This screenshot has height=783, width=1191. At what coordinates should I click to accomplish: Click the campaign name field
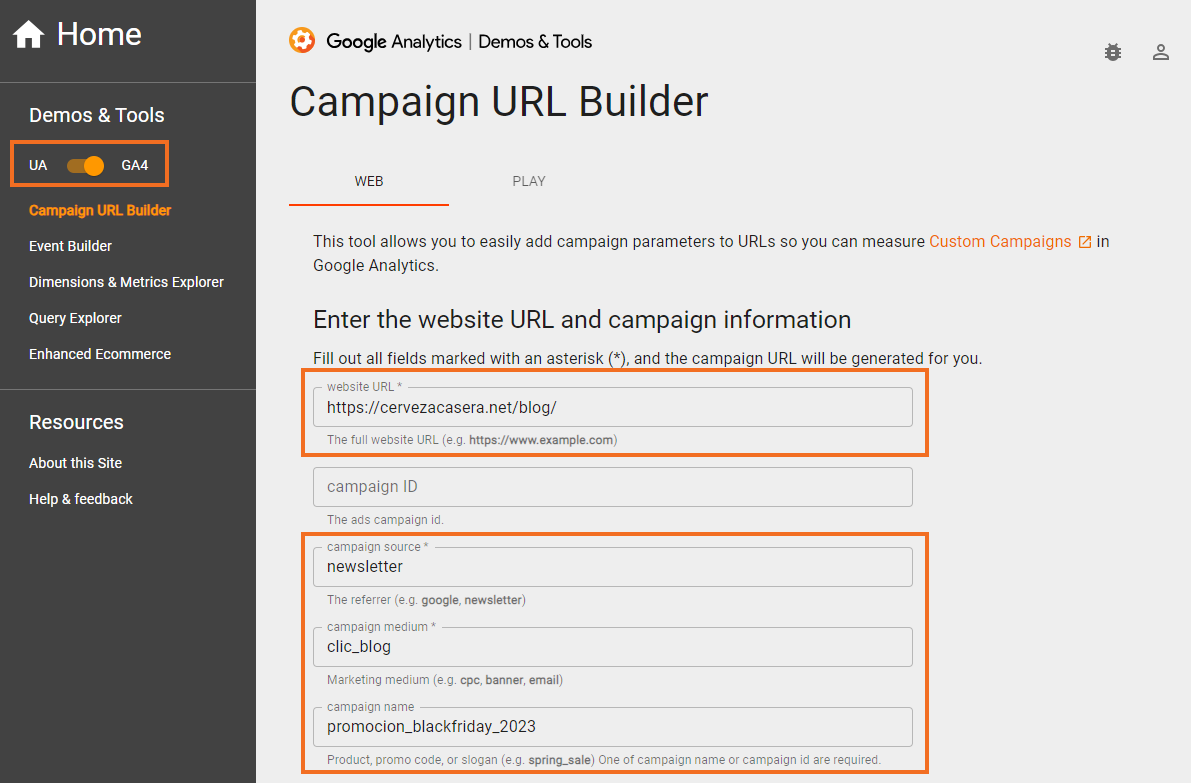coord(612,727)
